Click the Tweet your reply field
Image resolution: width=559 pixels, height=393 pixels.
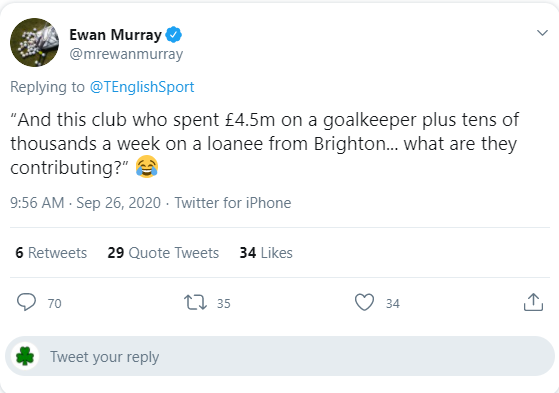pyautogui.click(x=280, y=356)
